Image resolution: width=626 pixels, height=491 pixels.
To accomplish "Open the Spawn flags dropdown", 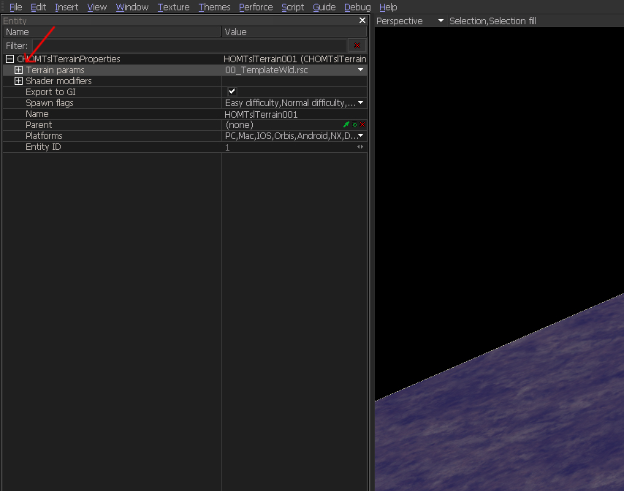I will [x=360, y=103].
